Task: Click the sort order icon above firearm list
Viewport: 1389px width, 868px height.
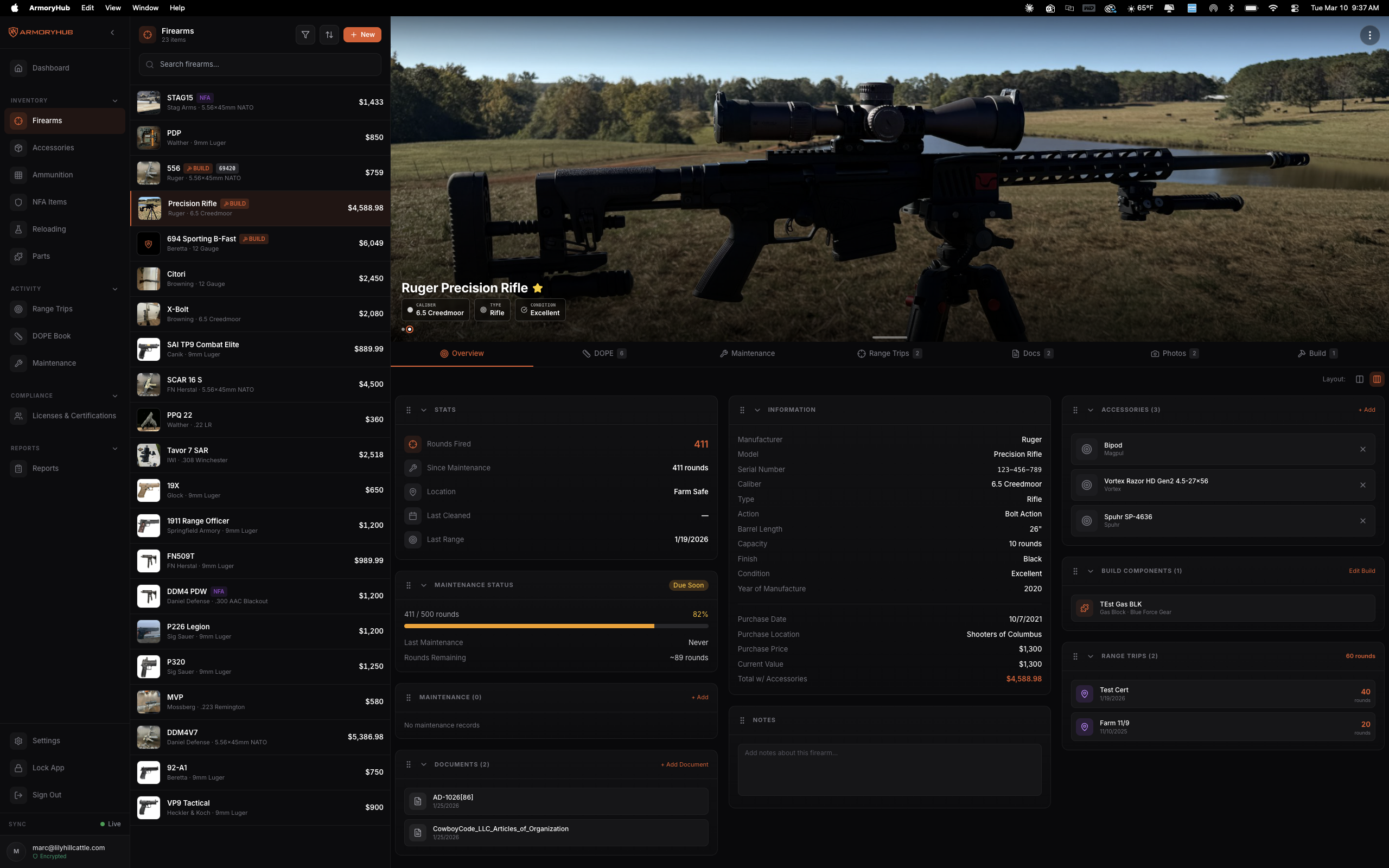Action: (x=329, y=34)
